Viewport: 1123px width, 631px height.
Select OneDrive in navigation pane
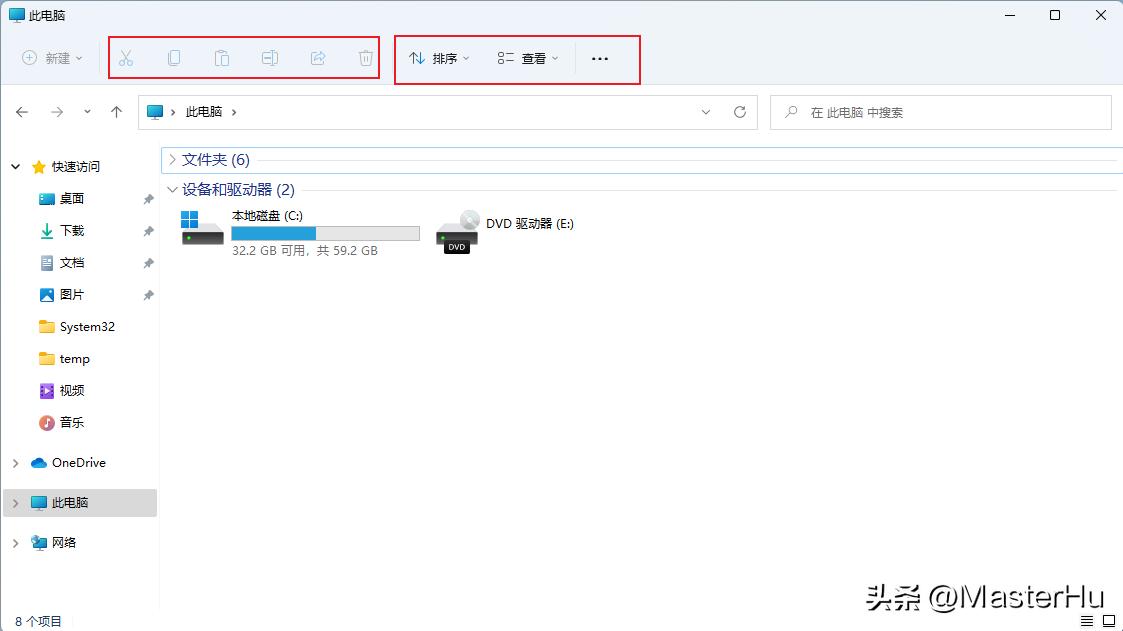point(79,463)
